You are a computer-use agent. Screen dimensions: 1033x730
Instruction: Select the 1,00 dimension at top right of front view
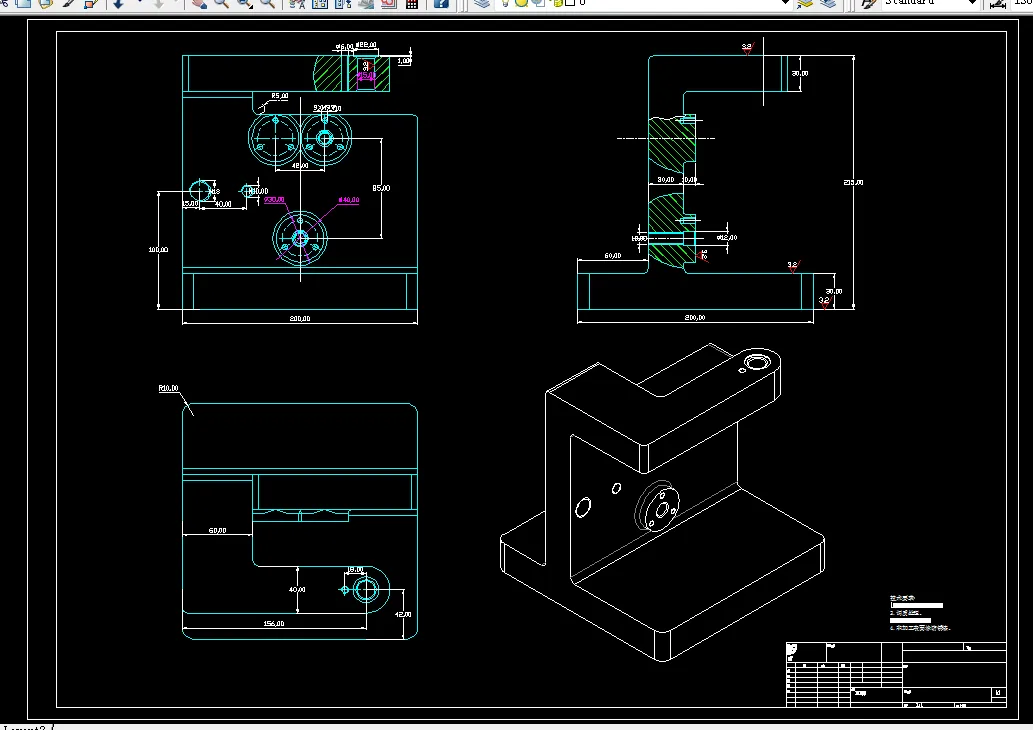(404, 61)
